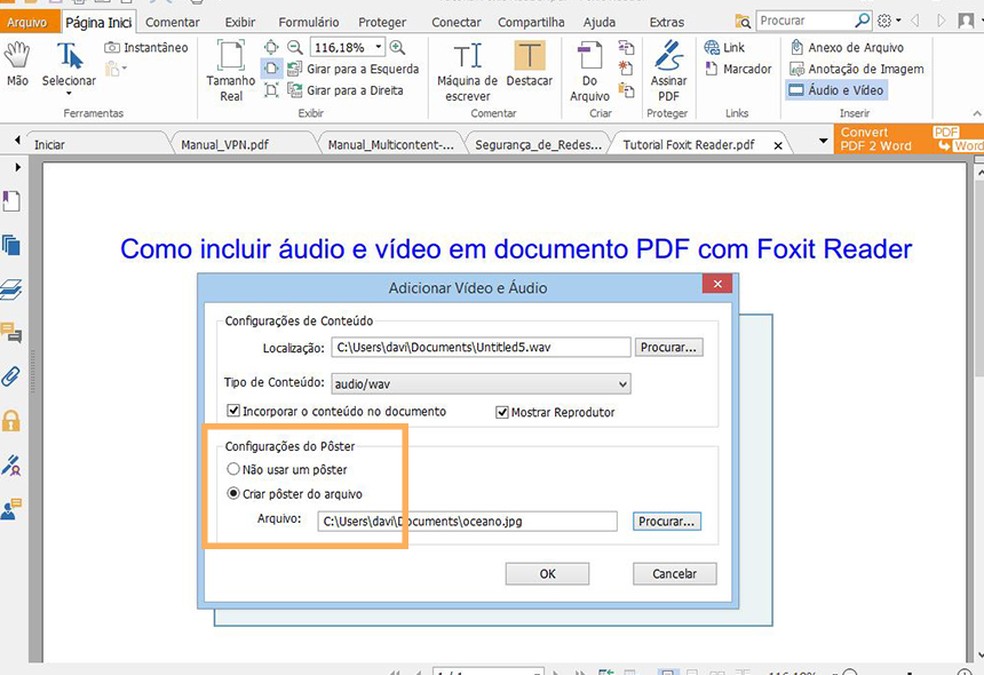
Task: Click the fit page icon
Action: click(271, 48)
